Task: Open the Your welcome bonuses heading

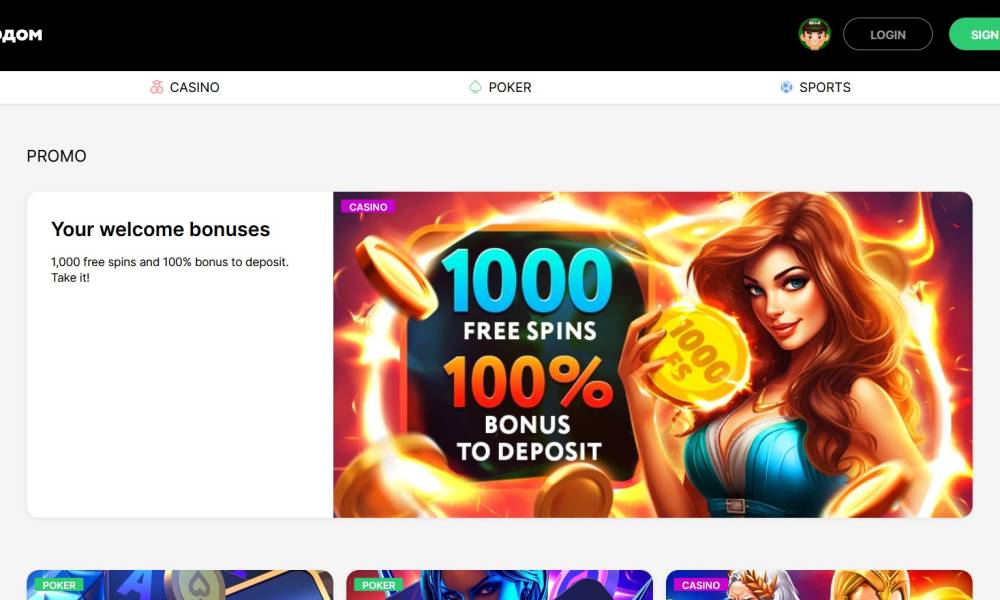Action: point(161,229)
